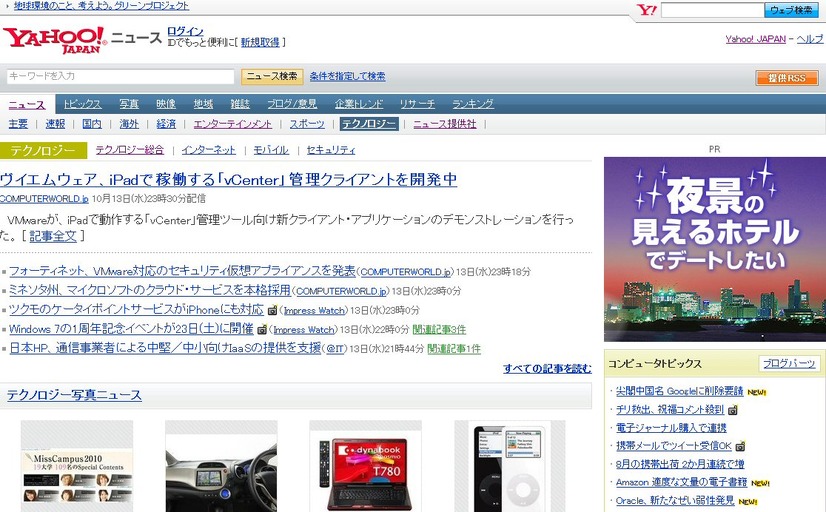Viewport: 826px width, 512px height.
Task: Focus the キーワードを入力 news search field
Action: pos(121,76)
